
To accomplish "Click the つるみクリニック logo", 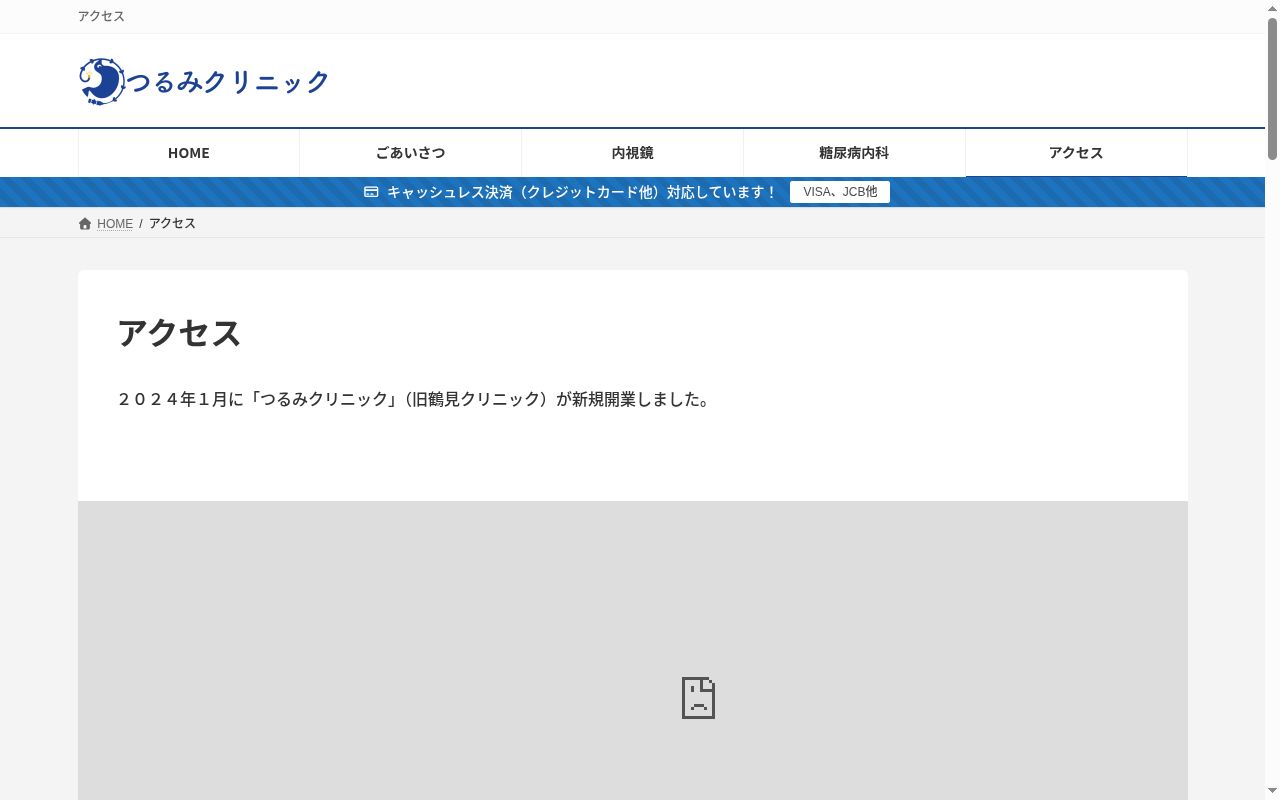I will [x=204, y=81].
